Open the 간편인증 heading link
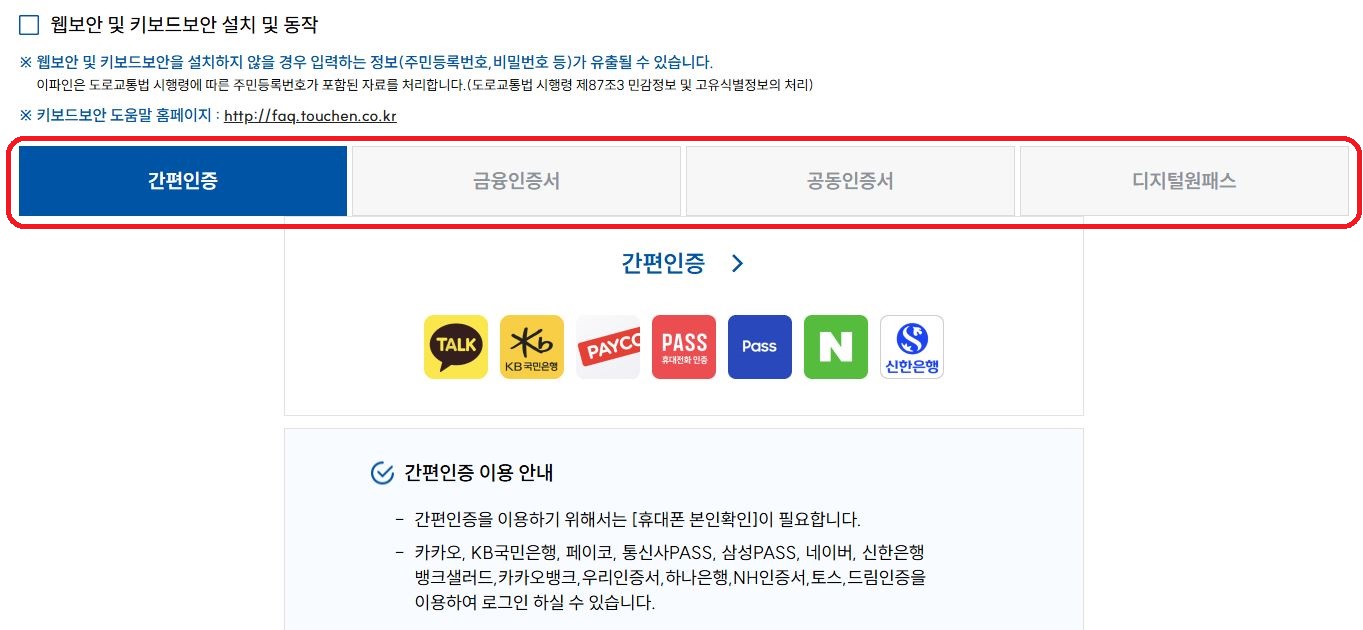Image resolution: width=1363 pixels, height=630 pixels. (663, 263)
